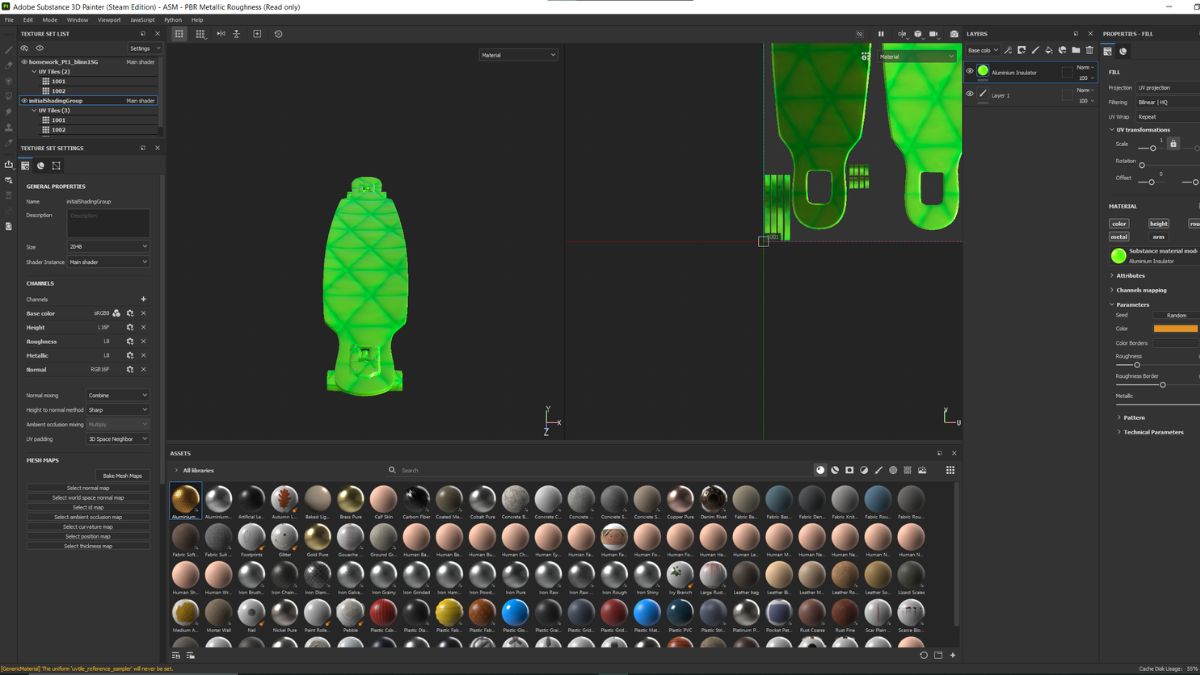Screen dimensions: 1200x675
Task: Open the Python menu
Action: click(x=173, y=19)
